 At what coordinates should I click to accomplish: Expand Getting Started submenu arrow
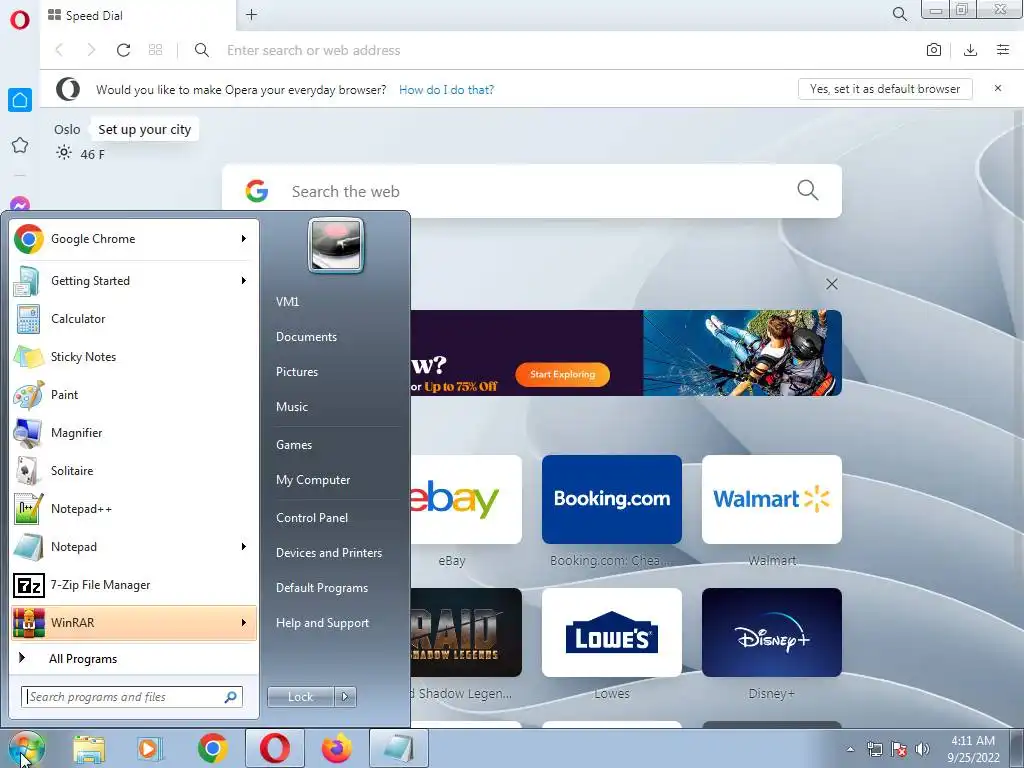coord(244,281)
